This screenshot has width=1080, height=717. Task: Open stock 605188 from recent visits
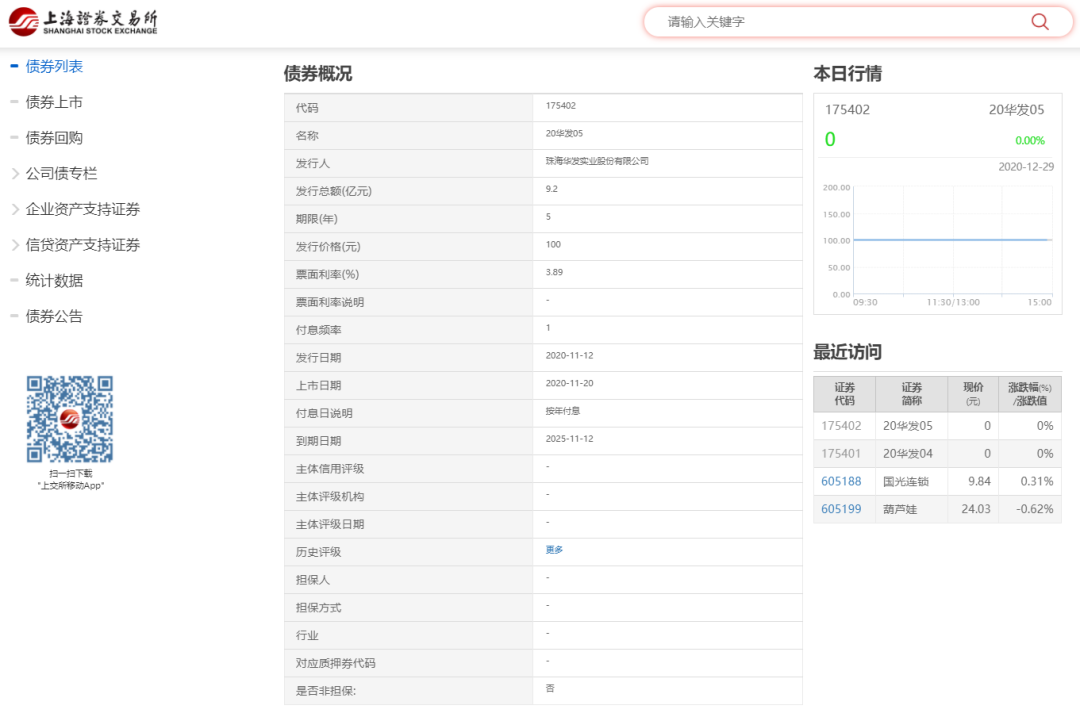click(841, 482)
